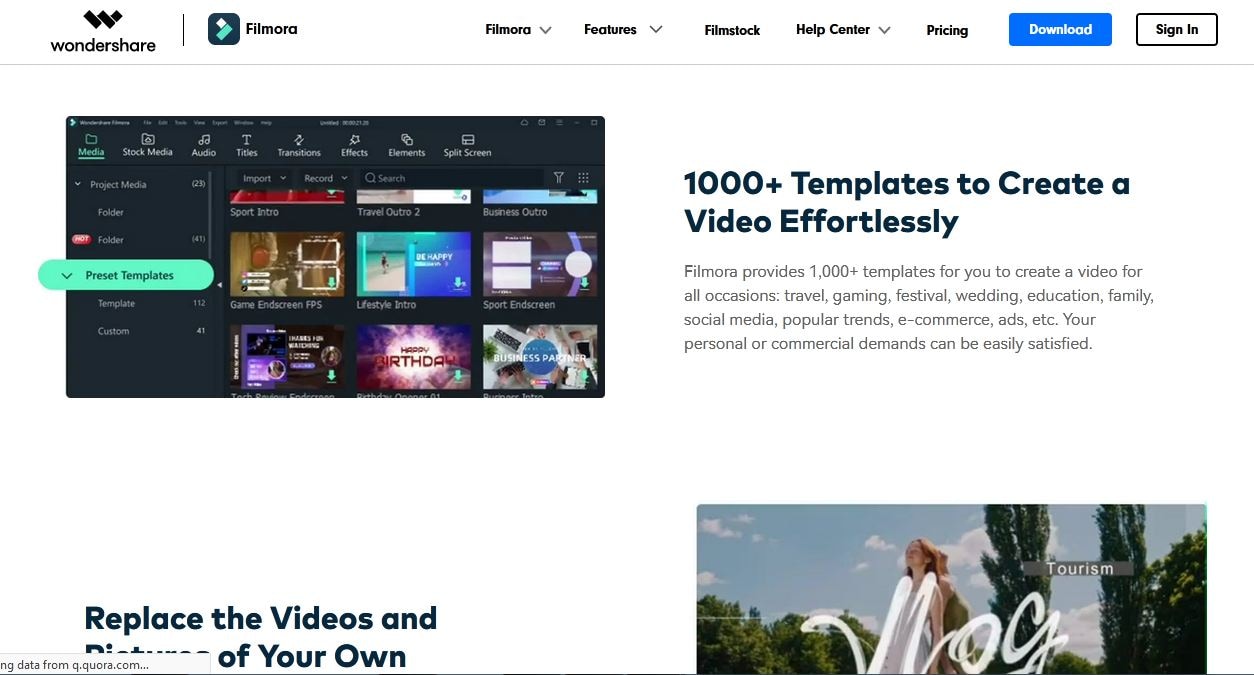
Task: Open the Filmstock menu link
Action: pos(732,31)
